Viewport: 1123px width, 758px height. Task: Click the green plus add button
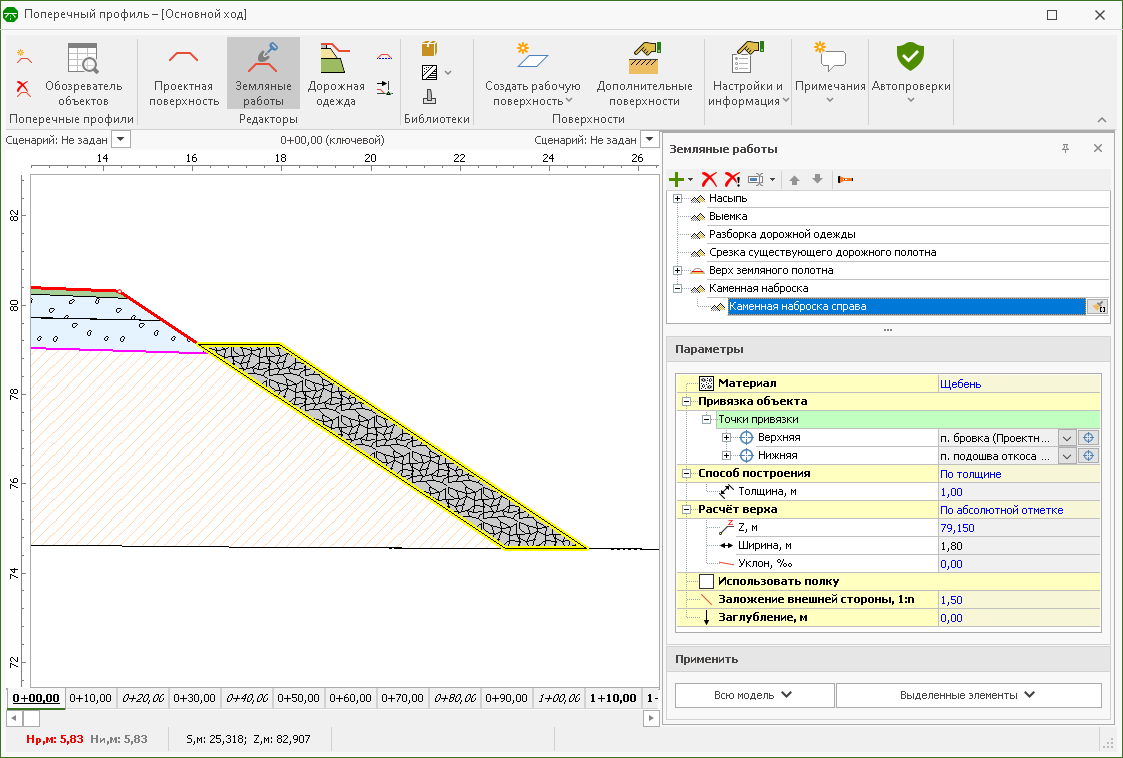click(x=677, y=179)
